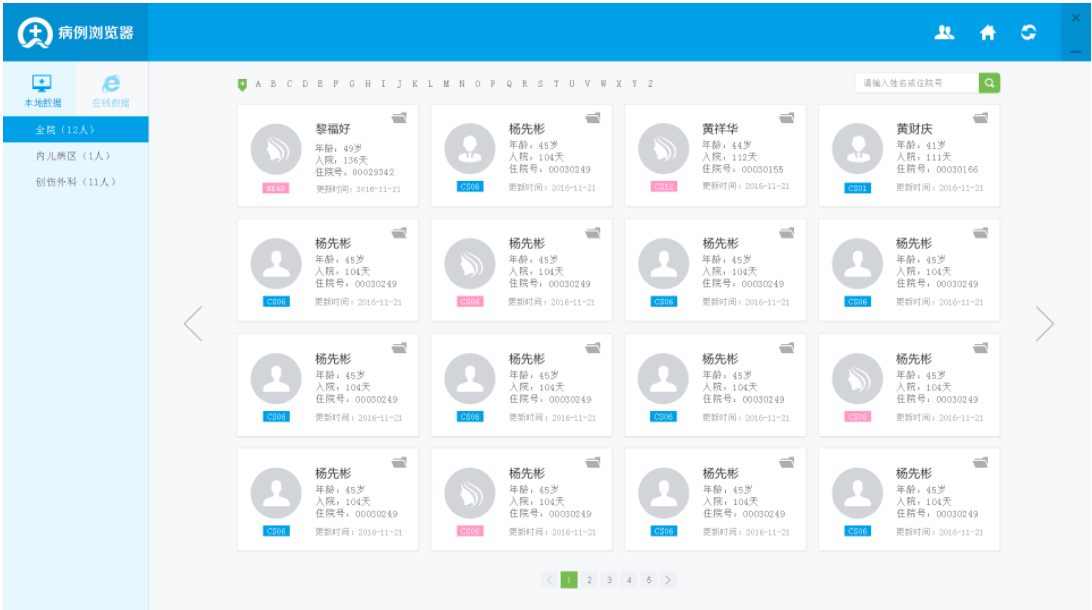1092x610 pixels.
Task: Minimize the 病例浏览器 window
Action: (1076, 52)
